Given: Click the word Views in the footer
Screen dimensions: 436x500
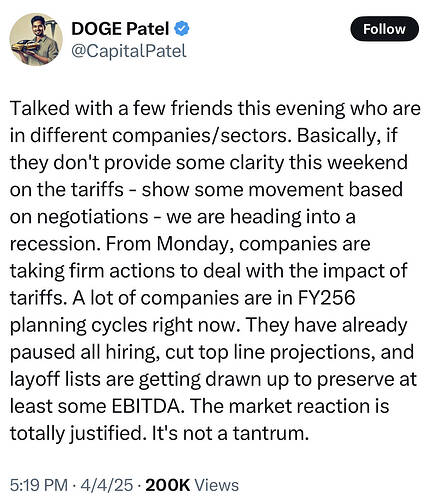Looking at the screenshot, I should [217, 485].
